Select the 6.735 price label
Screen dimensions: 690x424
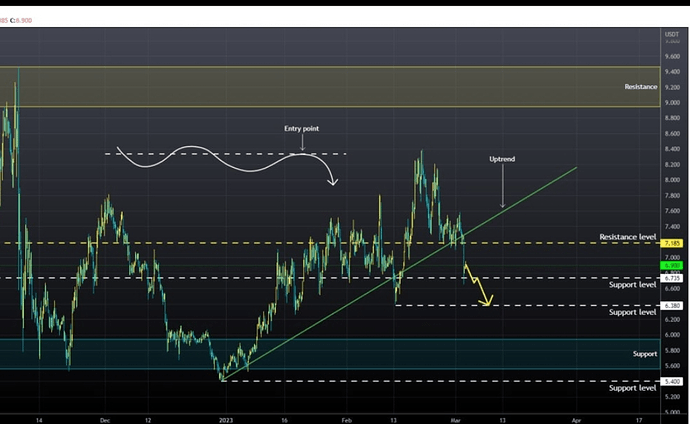[672, 278]
